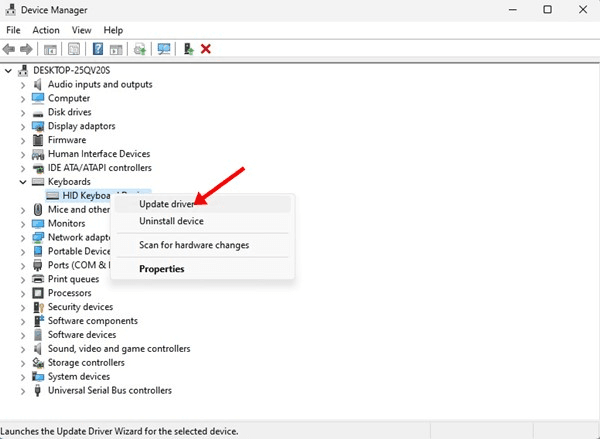Expand the Firmware node
This screenshot has height=439, width=600.
(x=23, y=140)
